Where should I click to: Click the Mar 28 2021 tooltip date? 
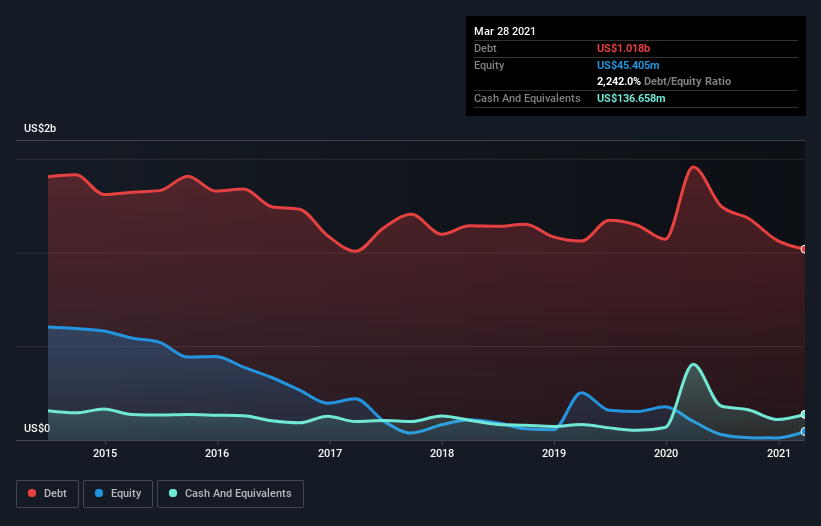pyautogui.click(x=505, y=31)
